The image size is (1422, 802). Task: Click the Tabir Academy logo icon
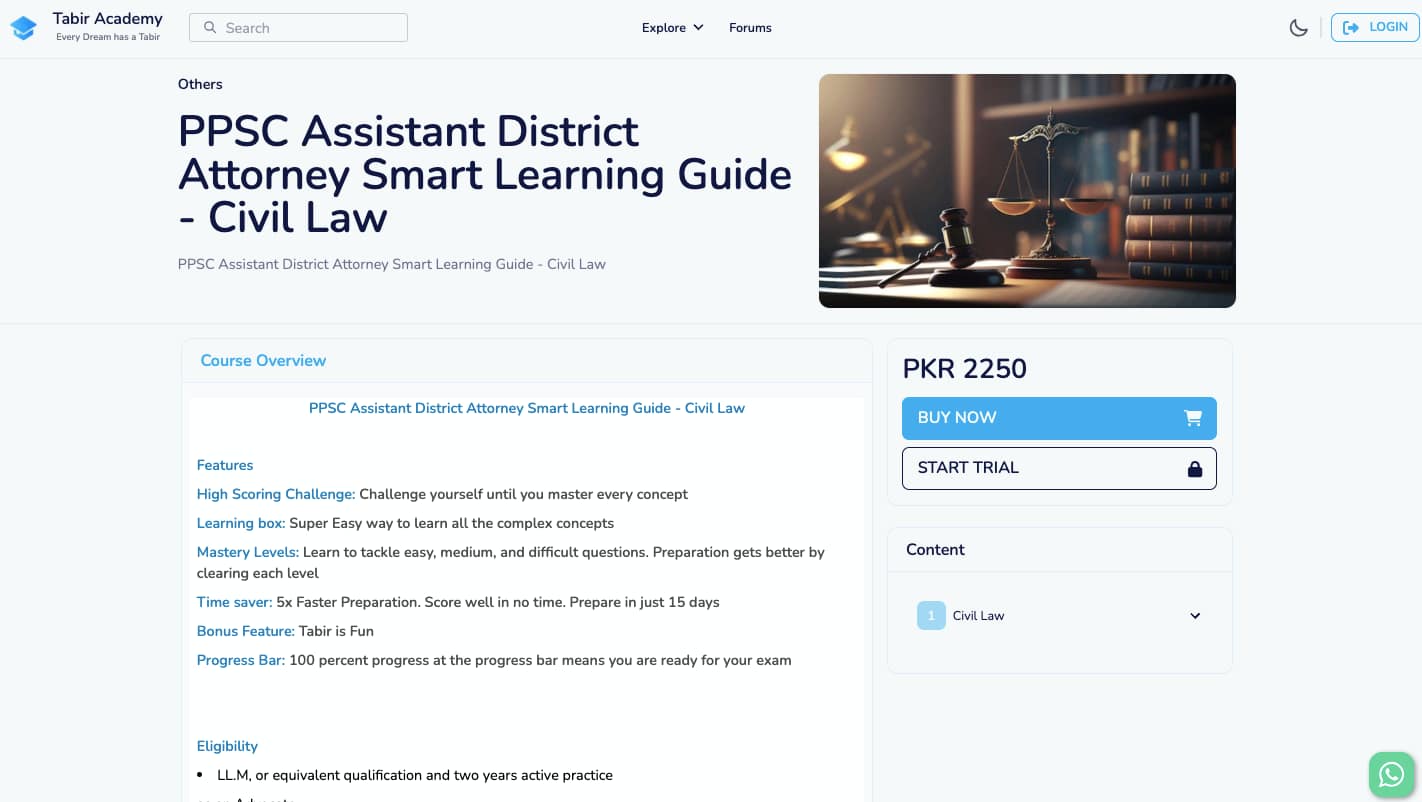point(23,27)
